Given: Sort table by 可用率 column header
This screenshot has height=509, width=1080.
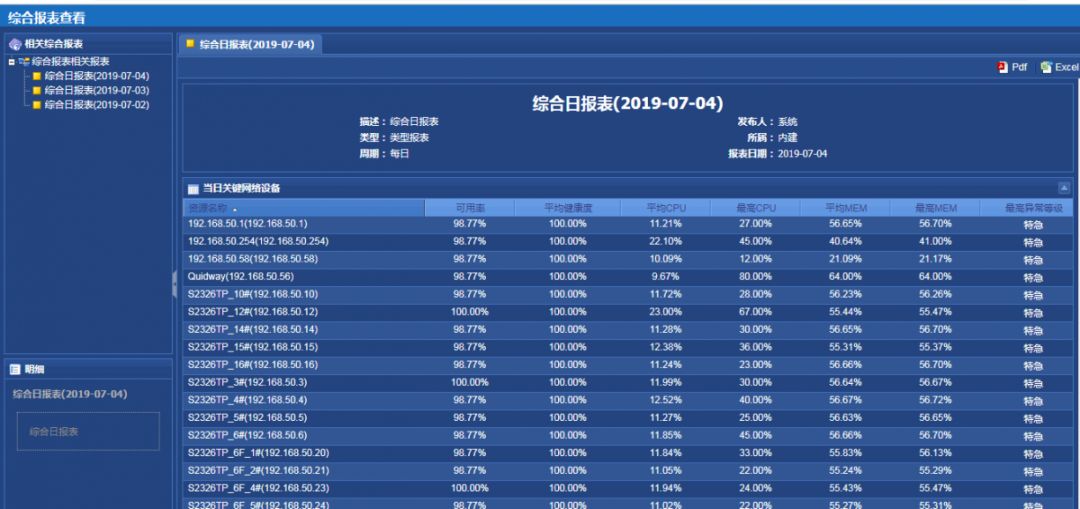Looking at the screenshot, I should click(x=469, y=208).
